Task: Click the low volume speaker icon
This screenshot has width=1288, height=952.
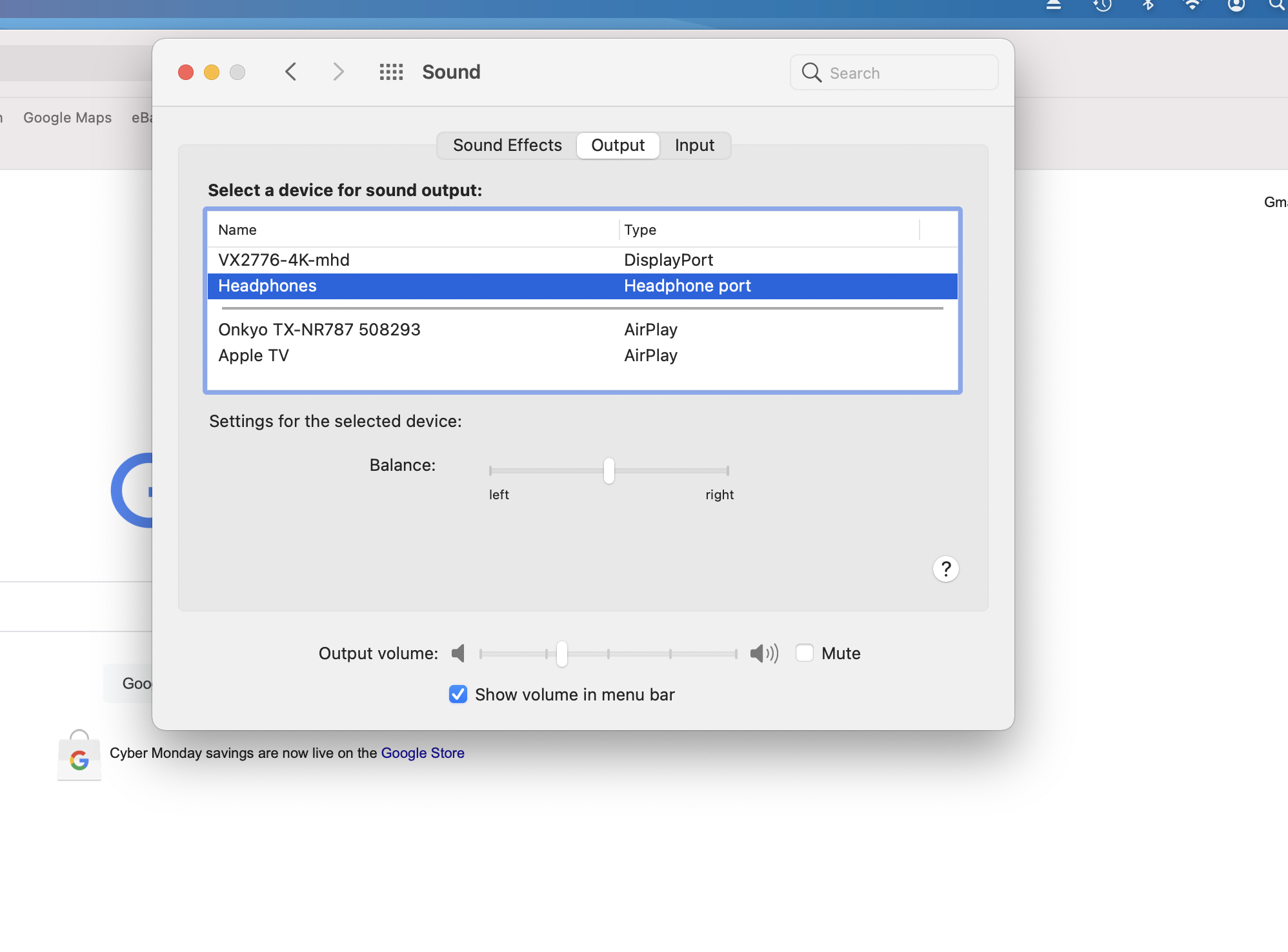Action: pos(458,653)
